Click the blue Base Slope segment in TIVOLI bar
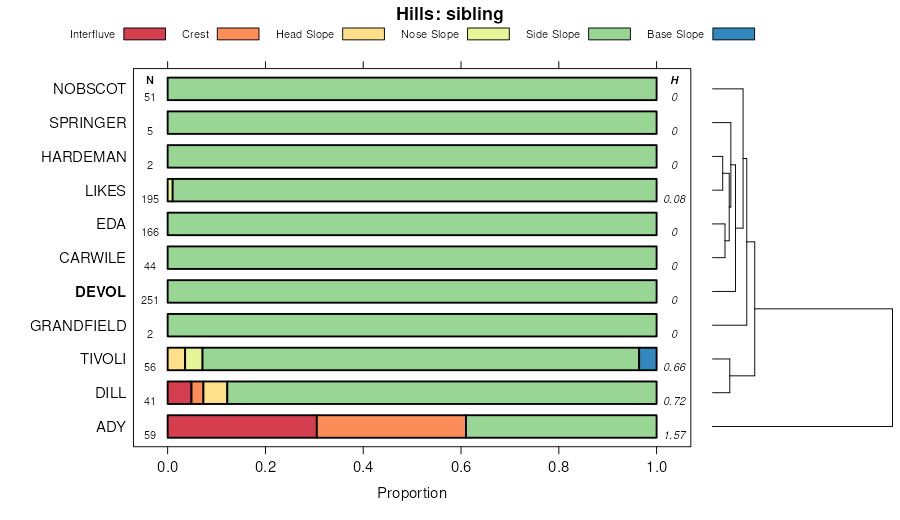Screen dimensions: 900x520 (x=648, y=359)
